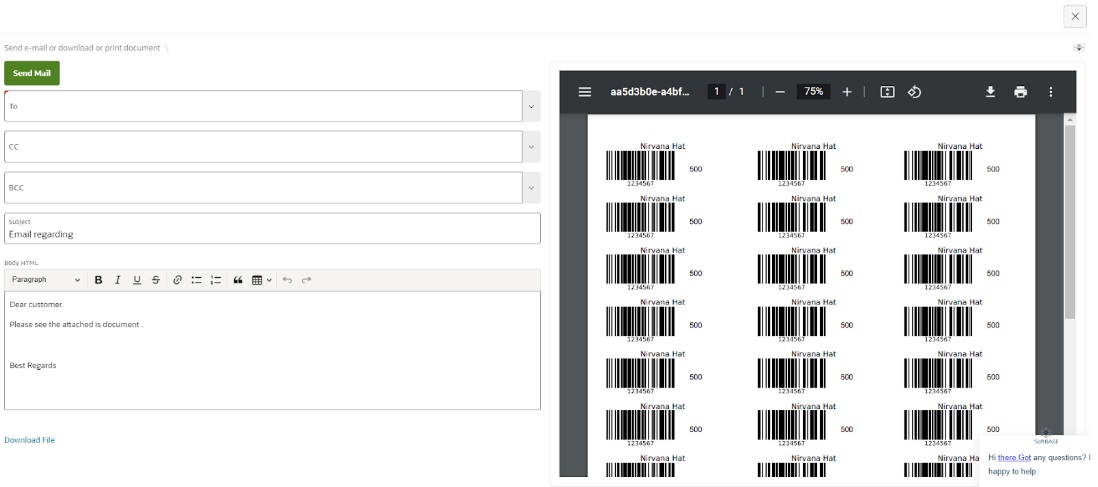
Task: Click into the CC input field
Action: [263, 147]
